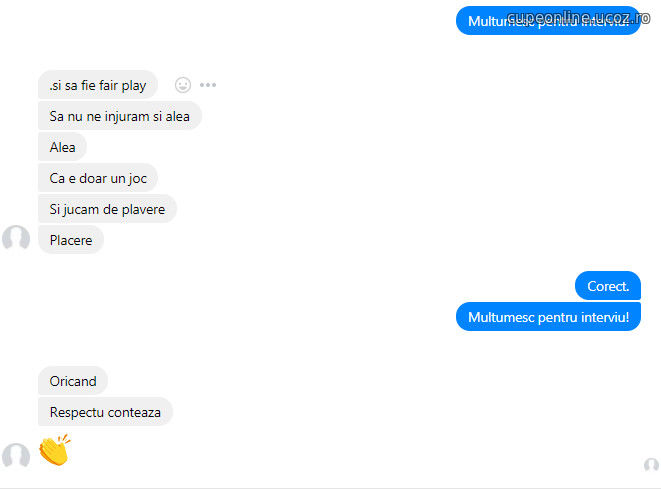
Task: Select the '.si sa fie fair play' message
Action: [98, 85]
